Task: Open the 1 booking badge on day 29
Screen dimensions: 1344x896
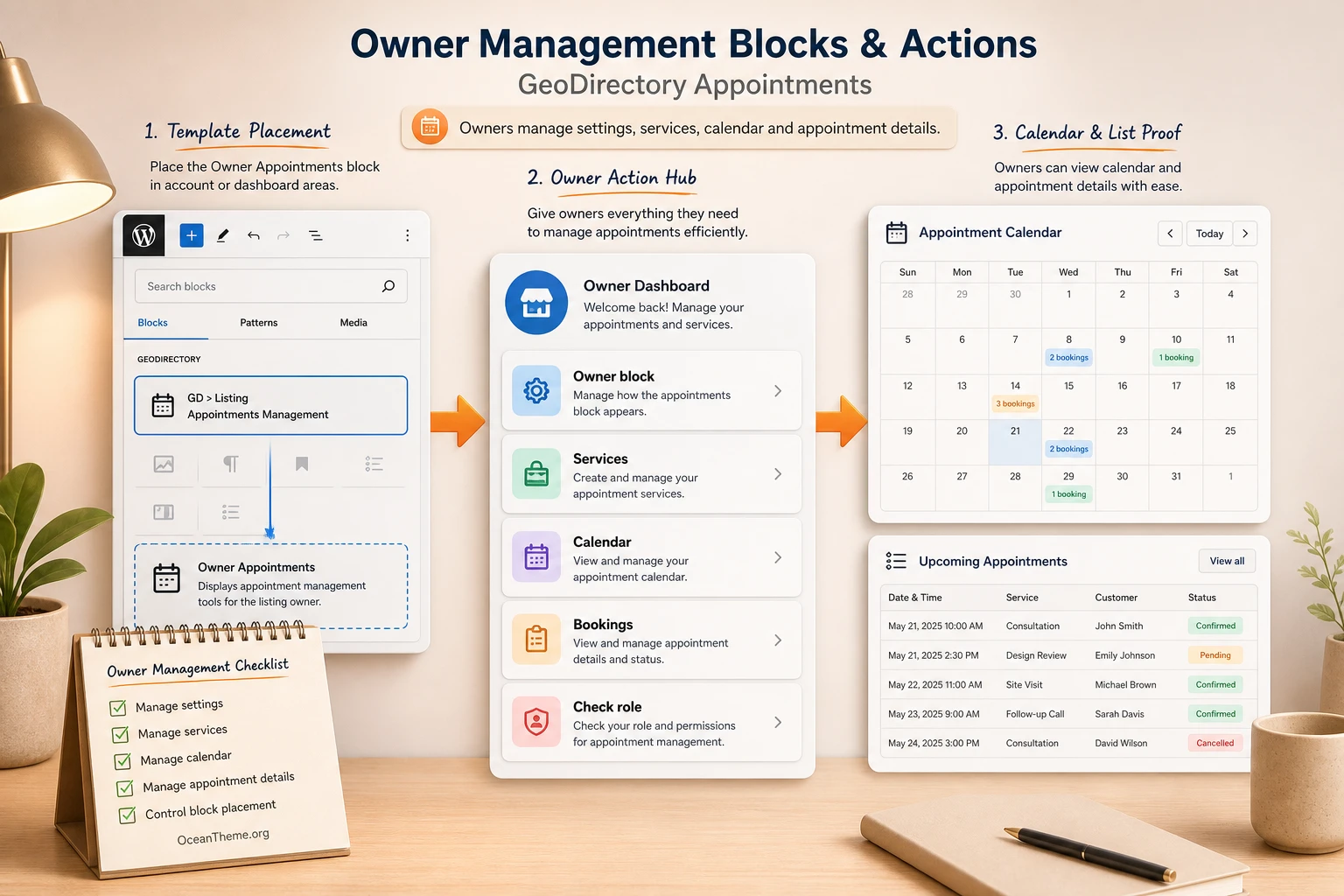Action: click(1069, 495)
